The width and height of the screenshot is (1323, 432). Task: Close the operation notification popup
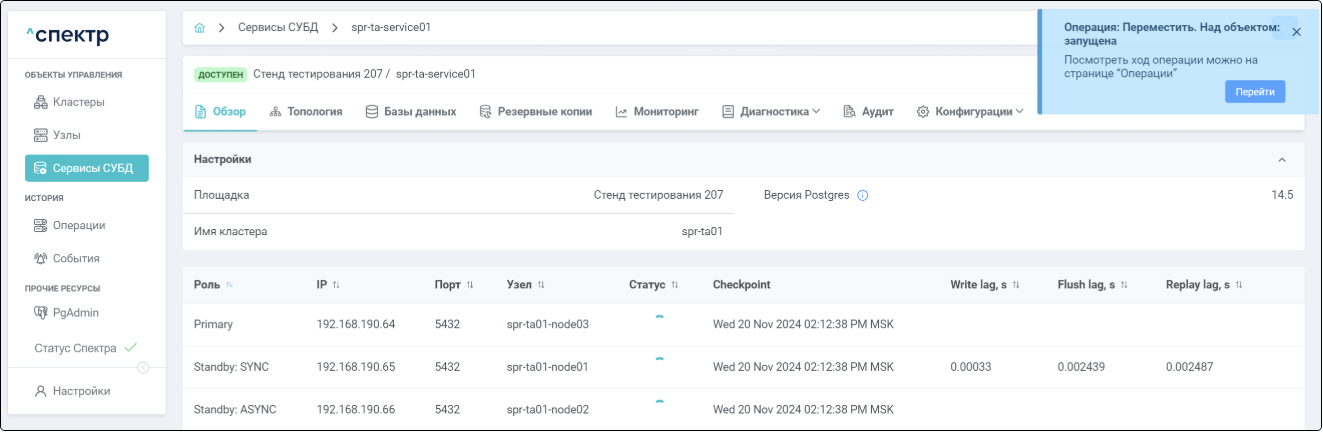coord(1296,32)
